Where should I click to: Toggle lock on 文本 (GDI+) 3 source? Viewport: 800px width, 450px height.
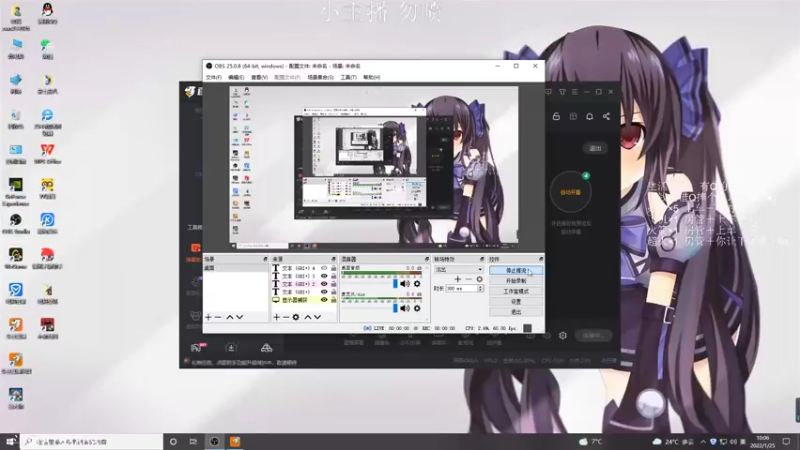click(x=334, y=276)
